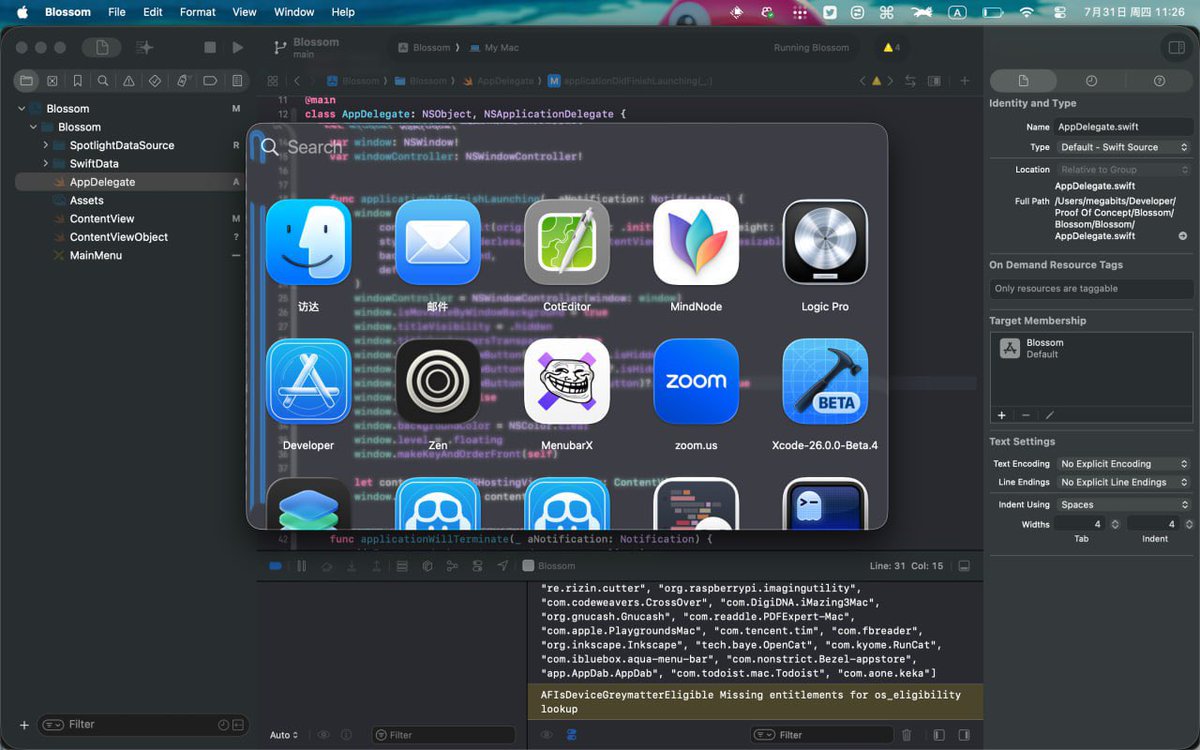Collapse the Blossom project root

pyautogui.click(x=22, y=108)
